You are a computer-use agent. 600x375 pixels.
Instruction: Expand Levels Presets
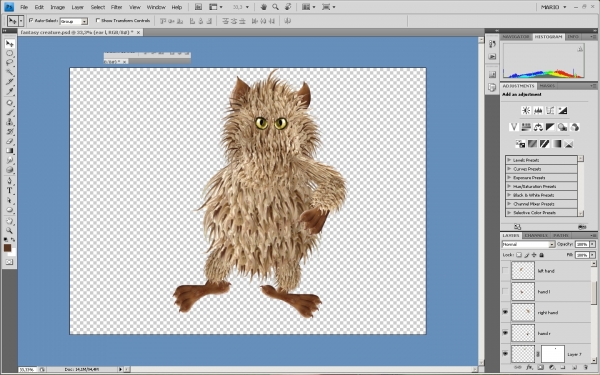[509, 160]
